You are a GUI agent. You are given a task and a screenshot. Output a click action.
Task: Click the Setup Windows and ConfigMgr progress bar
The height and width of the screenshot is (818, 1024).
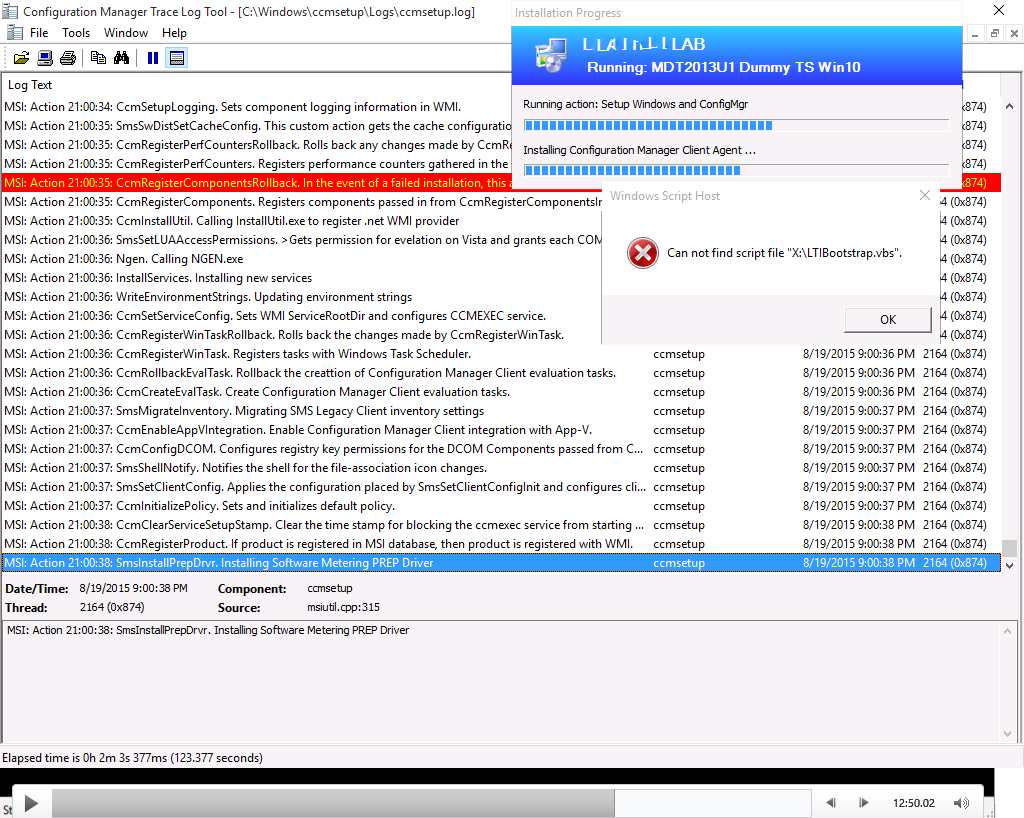736,125
